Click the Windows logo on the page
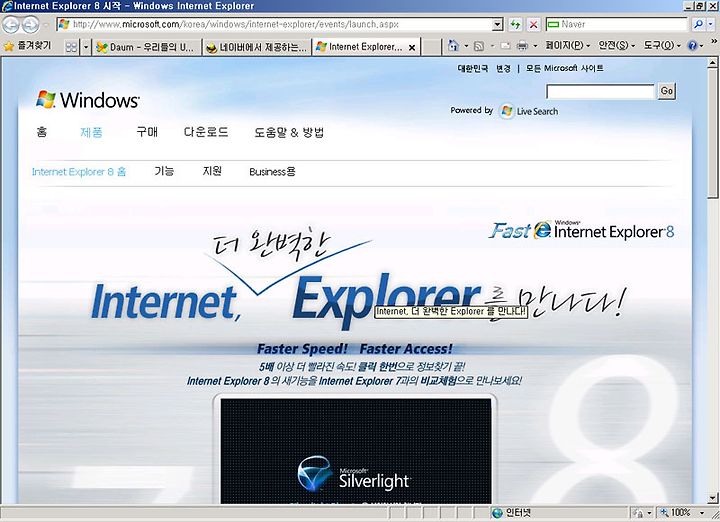720x522 pixels. 88,100
